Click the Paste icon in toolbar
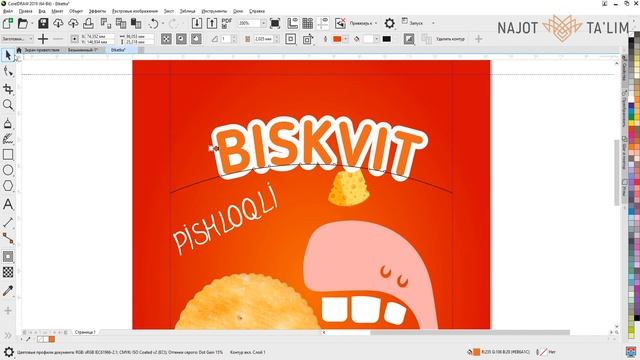The width and height of the screenshot is (640, 360). pos(136,23)
